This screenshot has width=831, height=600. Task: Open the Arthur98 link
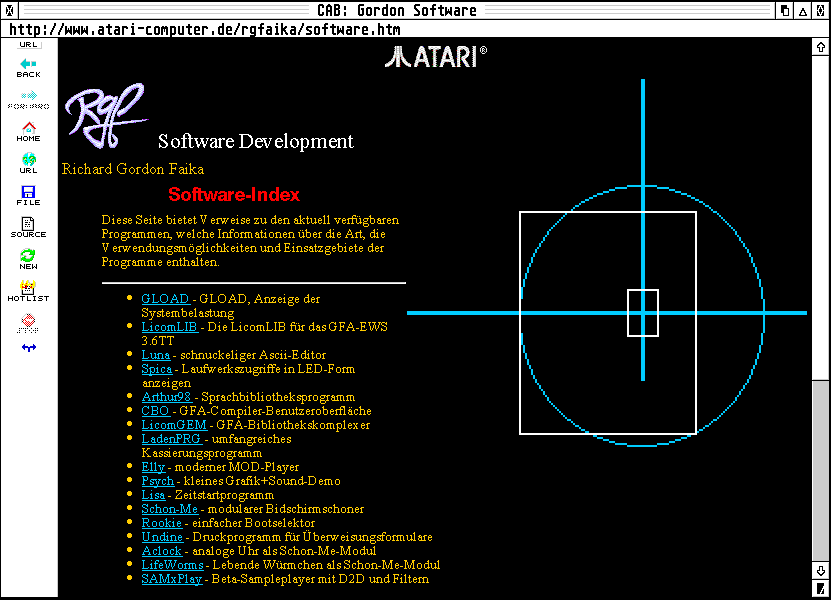coord(166,397)
